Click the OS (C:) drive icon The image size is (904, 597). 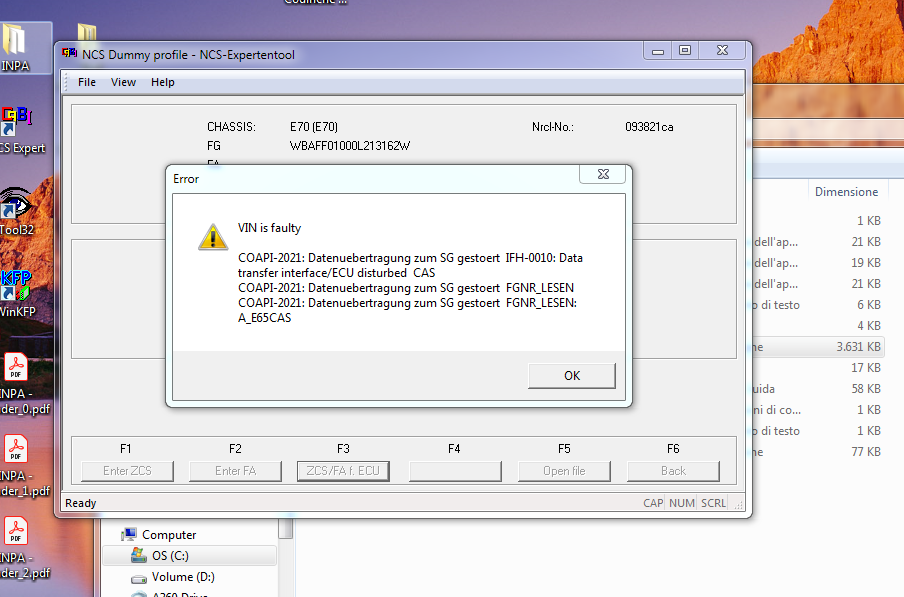click(139, 556)
